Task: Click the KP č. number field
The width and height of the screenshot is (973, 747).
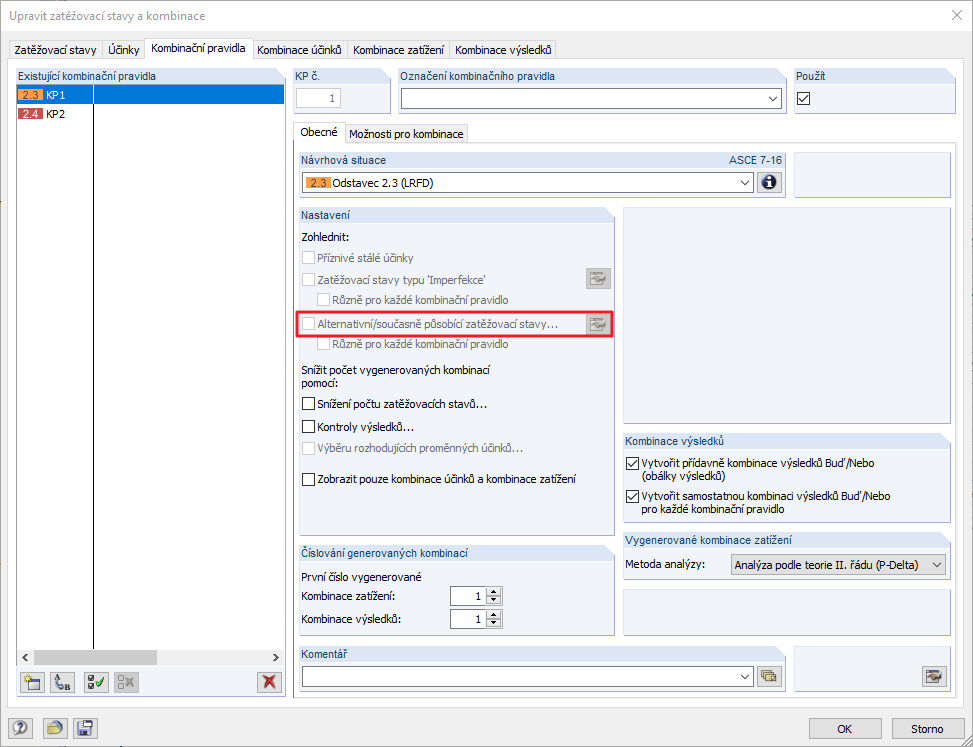Action: 318,99
